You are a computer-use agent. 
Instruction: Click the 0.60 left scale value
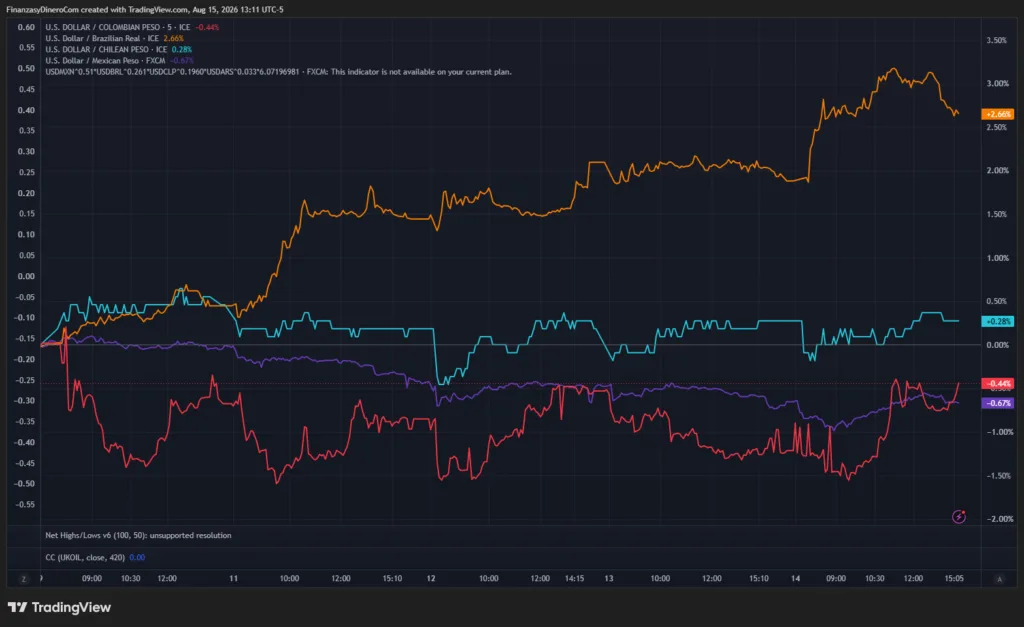click(26, 27)
